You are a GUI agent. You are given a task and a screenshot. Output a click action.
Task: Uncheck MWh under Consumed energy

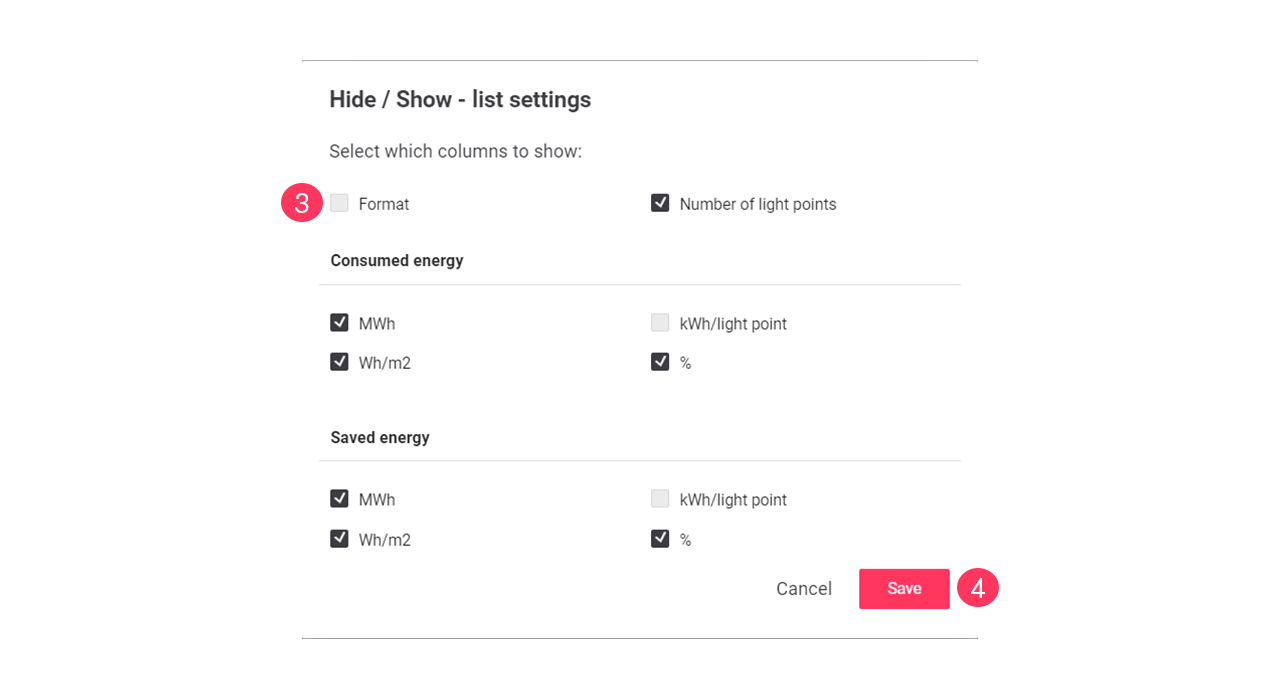(339, 322)
